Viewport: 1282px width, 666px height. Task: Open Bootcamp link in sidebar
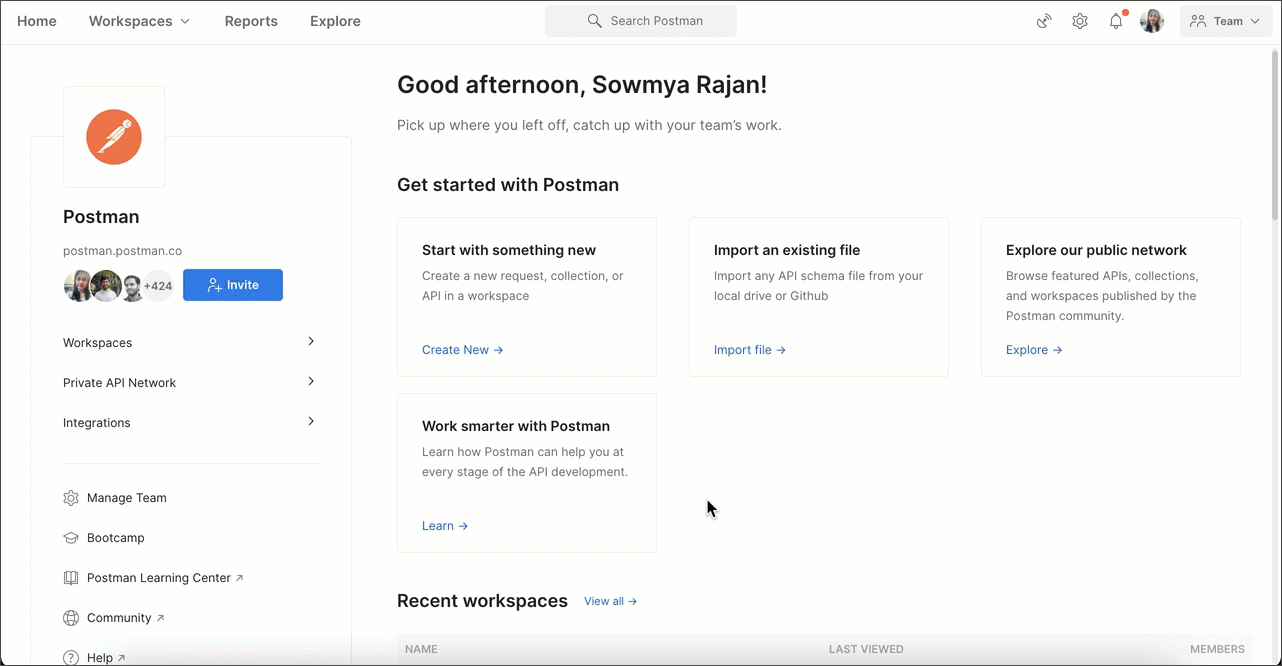[x=116, y=538]
